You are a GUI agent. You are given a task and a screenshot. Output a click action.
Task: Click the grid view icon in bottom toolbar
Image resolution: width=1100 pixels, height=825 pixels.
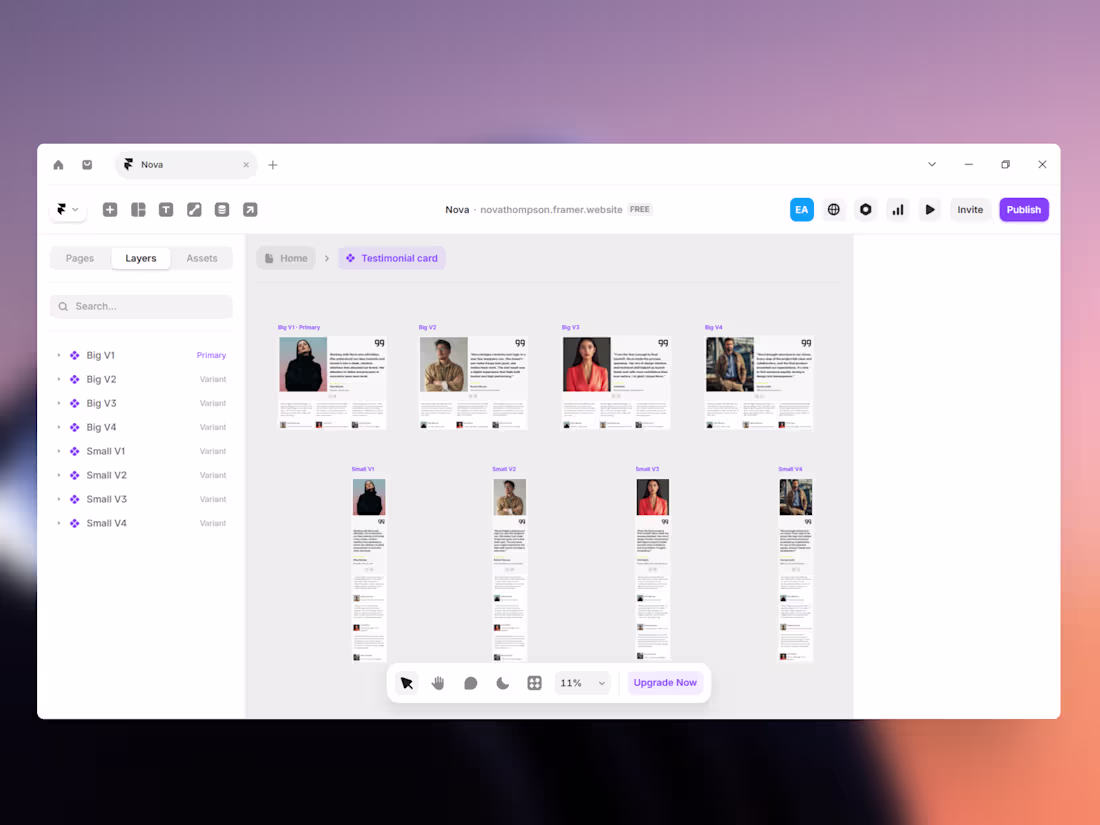535,683
